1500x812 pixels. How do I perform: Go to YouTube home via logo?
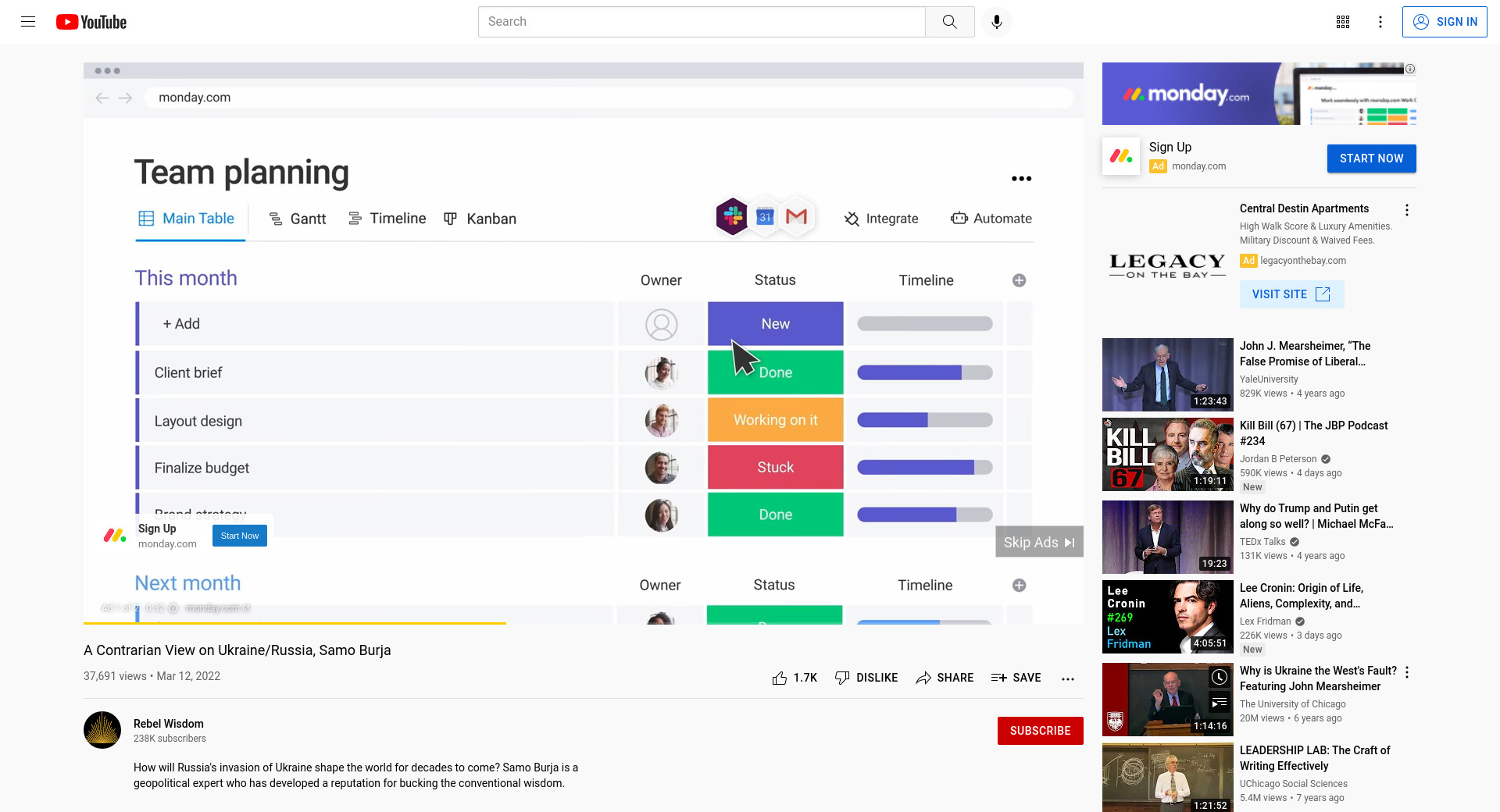tap(91, 22)
